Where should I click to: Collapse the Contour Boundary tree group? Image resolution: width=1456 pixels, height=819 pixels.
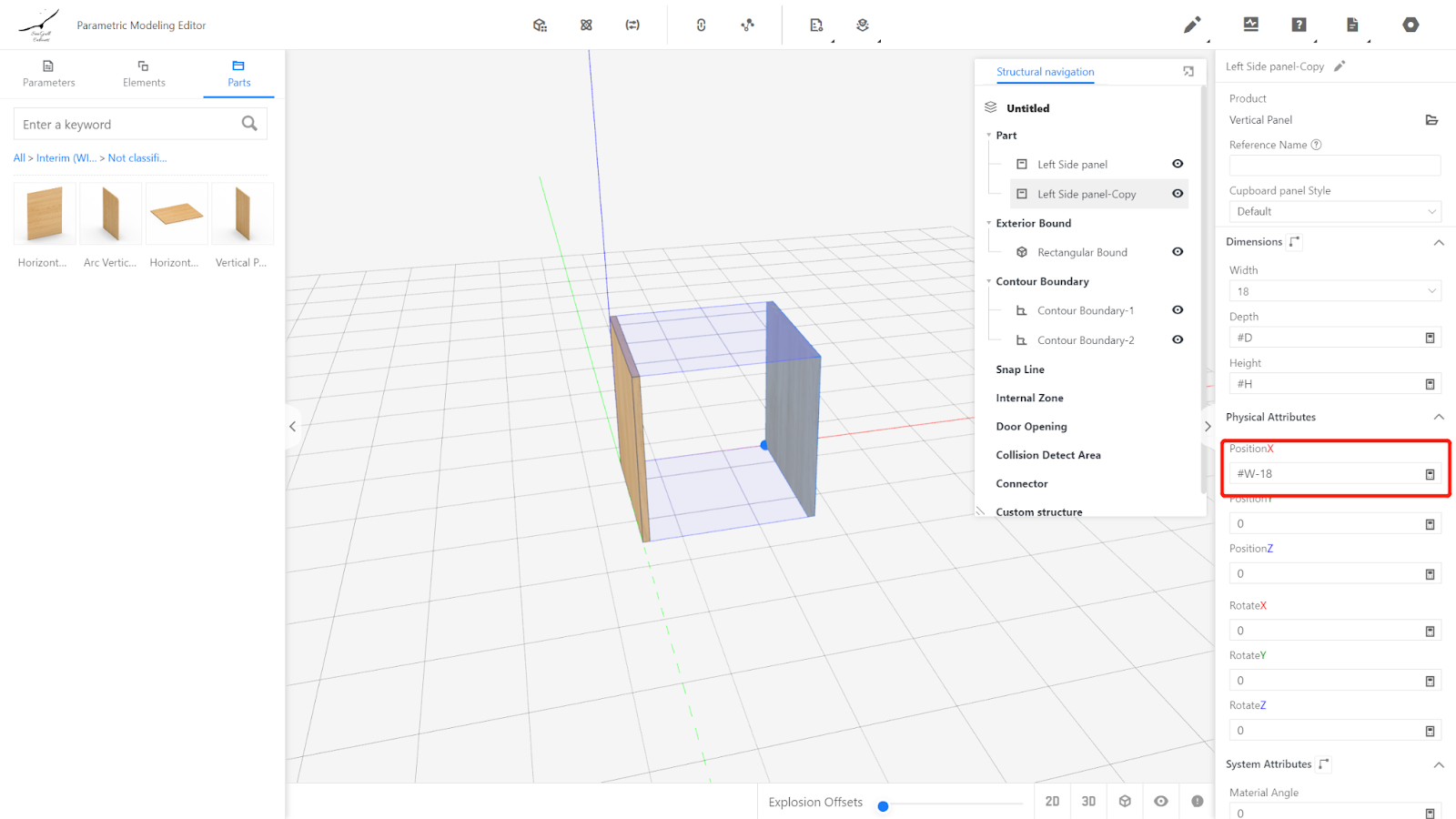point(989,281)
